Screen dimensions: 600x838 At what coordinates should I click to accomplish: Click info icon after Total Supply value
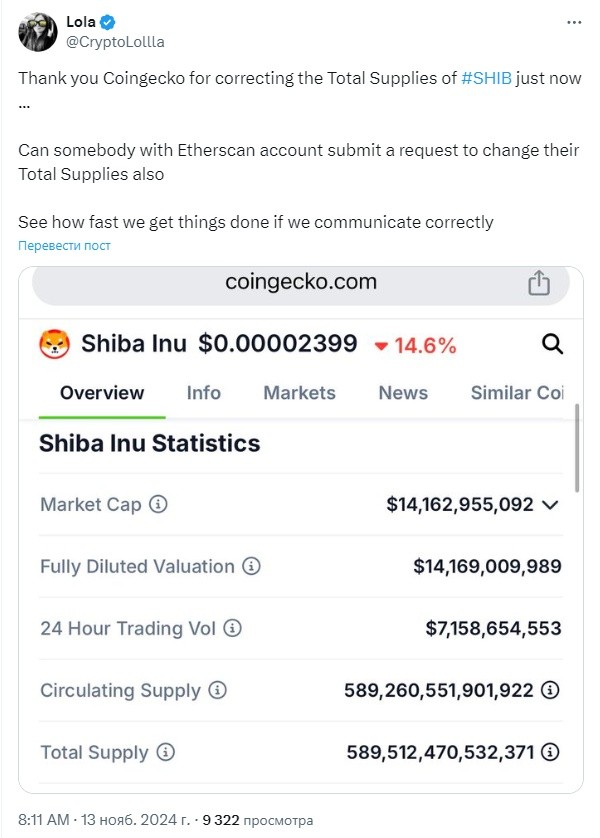coord(550,752)
